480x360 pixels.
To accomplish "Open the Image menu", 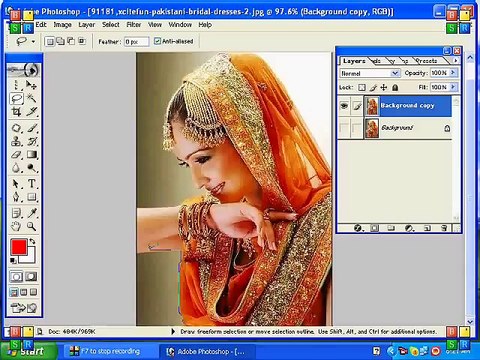I will 62,25.
